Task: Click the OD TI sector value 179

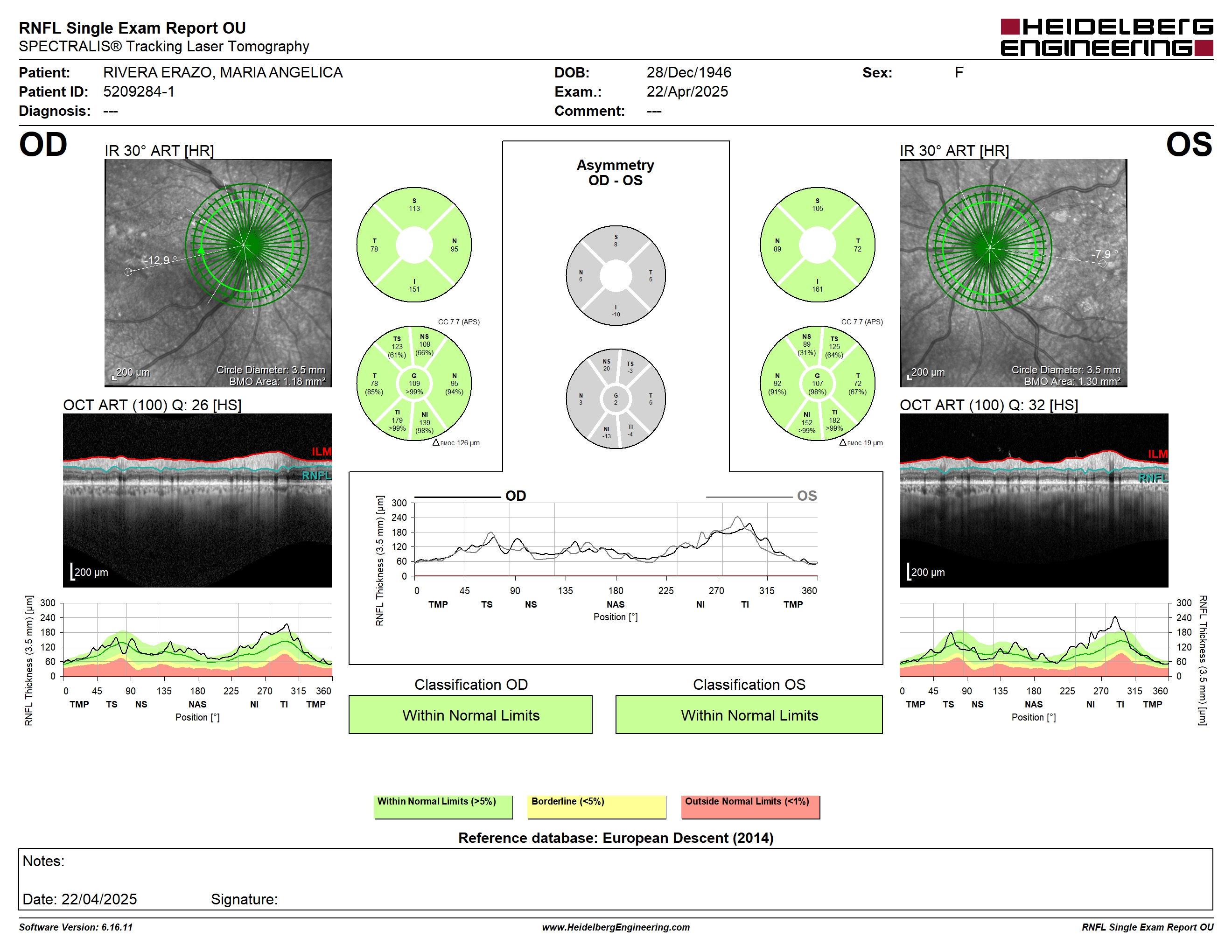Action: pos(397,420)
